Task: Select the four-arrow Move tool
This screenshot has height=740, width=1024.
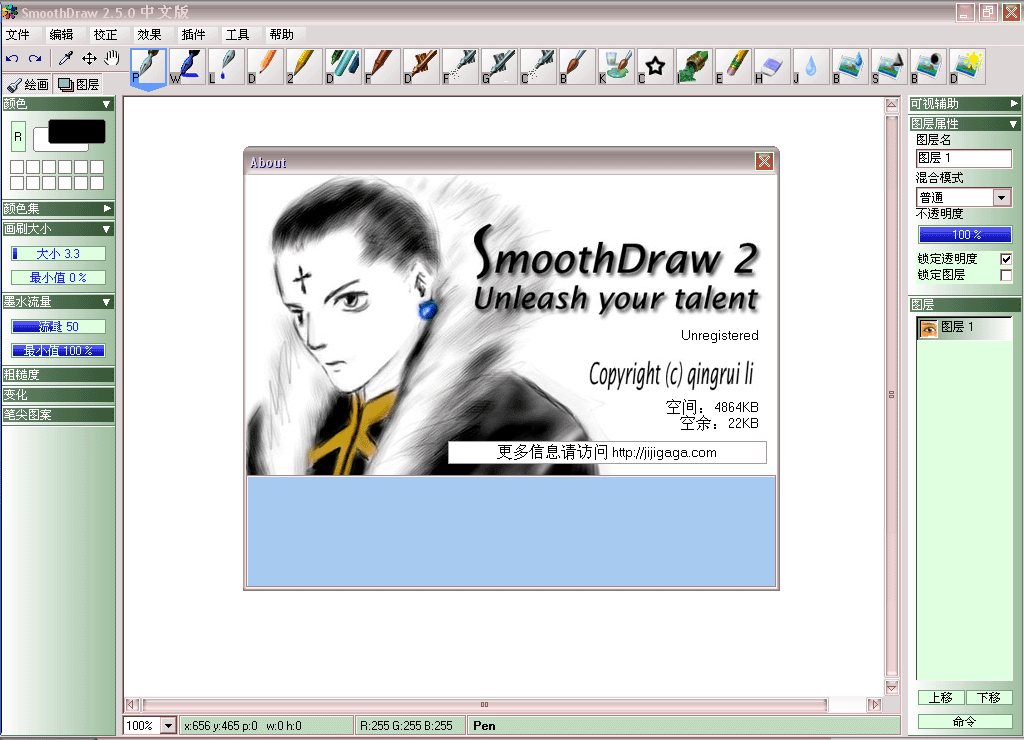Action: point(89,59)
